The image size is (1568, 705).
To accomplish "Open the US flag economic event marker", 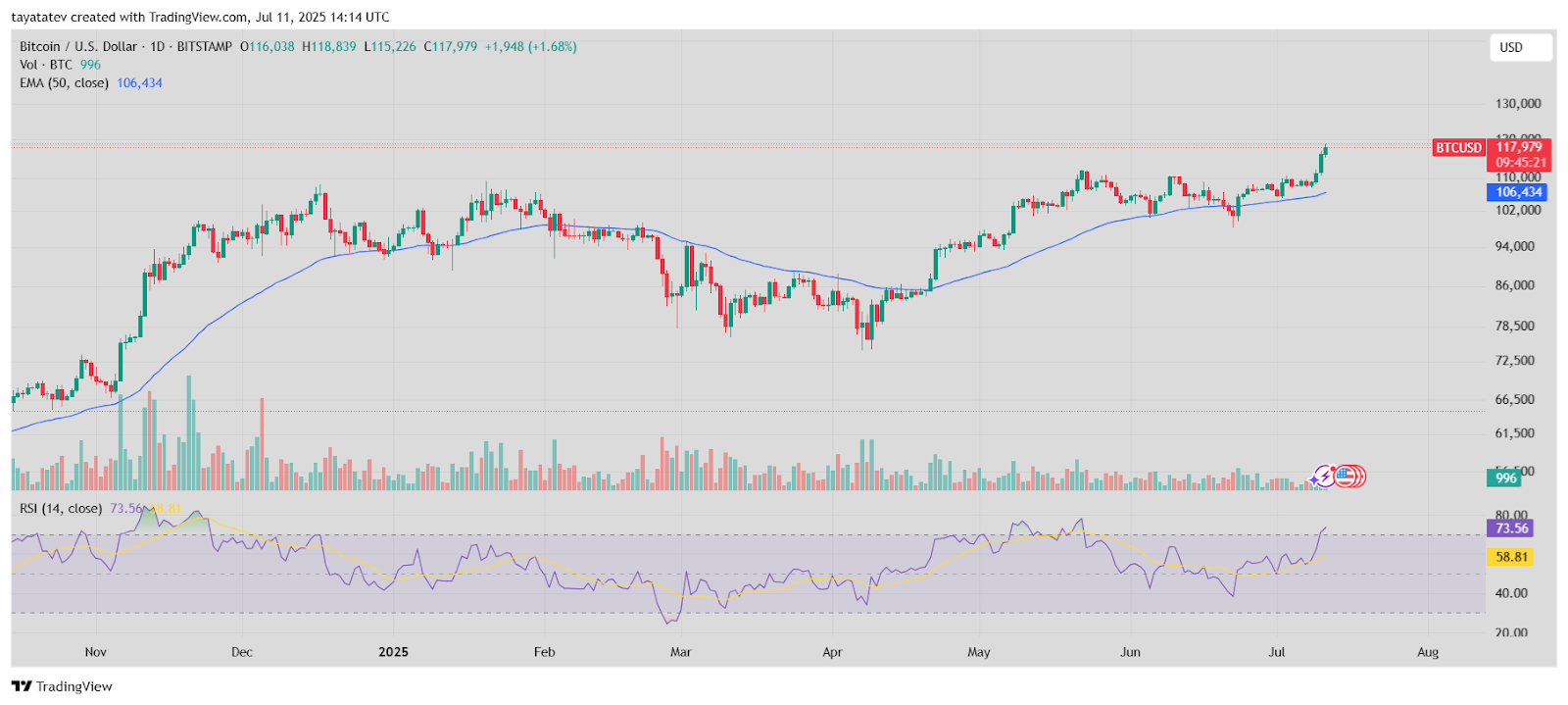I will [1346, 477].
